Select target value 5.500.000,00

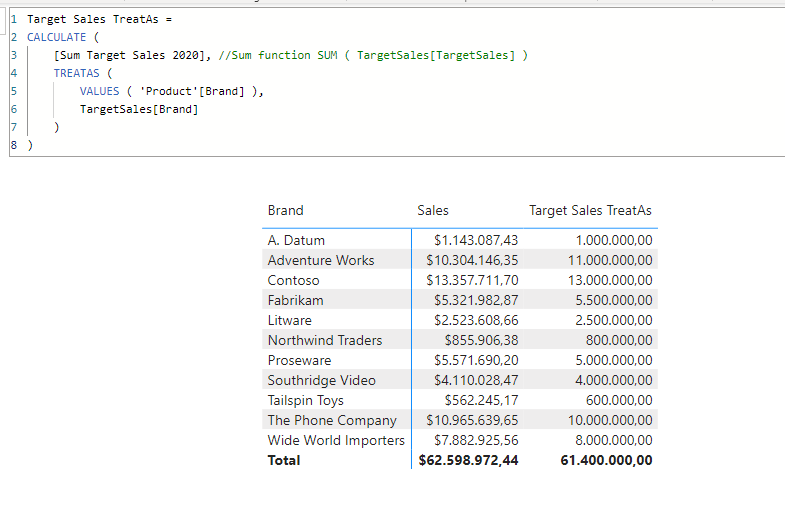[x=614, y=300]
